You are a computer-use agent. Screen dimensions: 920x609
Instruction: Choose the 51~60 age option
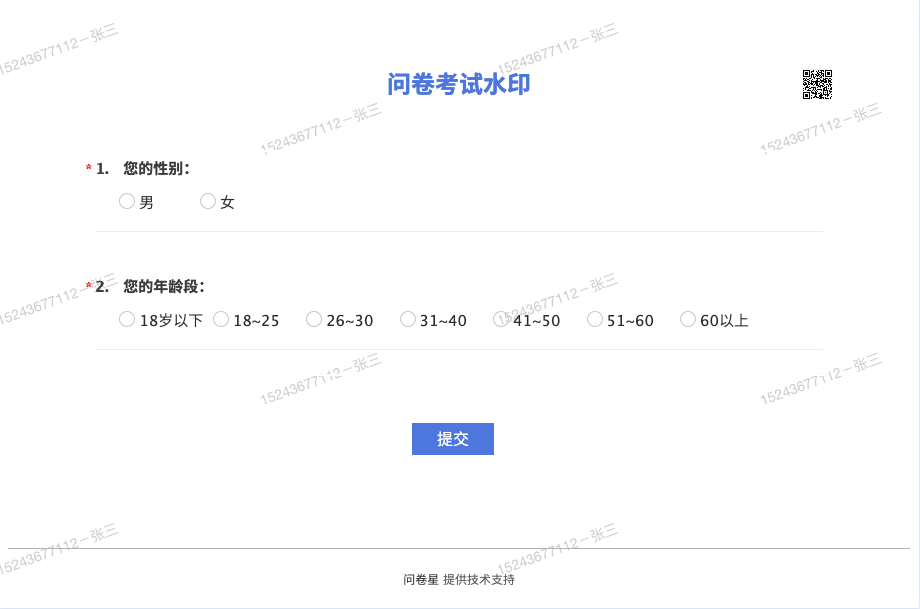tap(595, 319)
